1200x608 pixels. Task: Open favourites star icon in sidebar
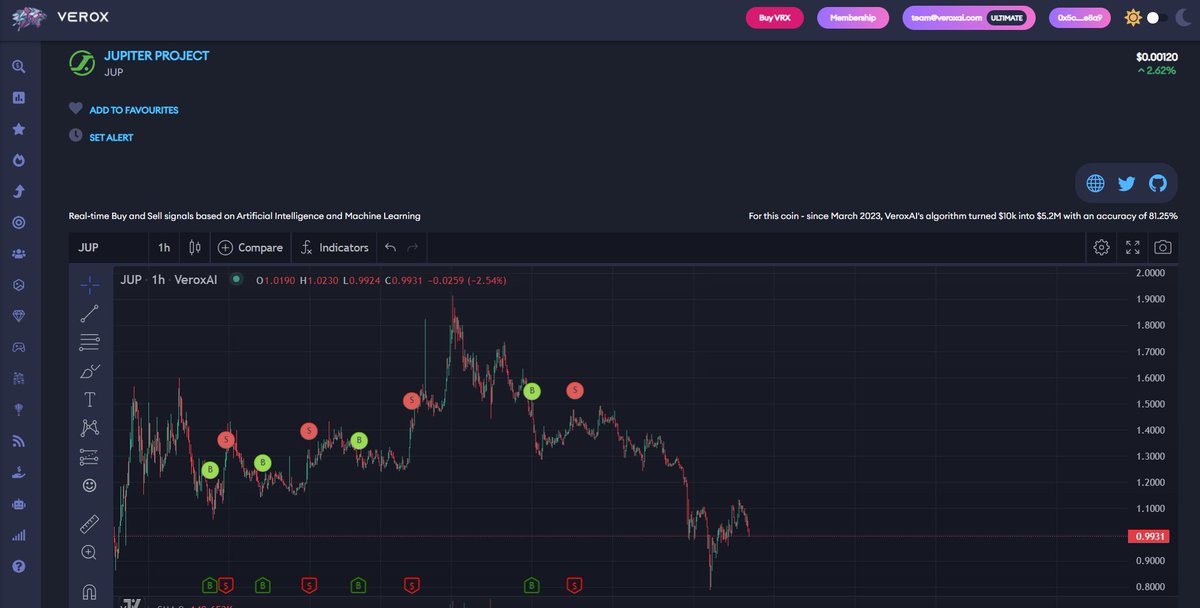point(18,129)
